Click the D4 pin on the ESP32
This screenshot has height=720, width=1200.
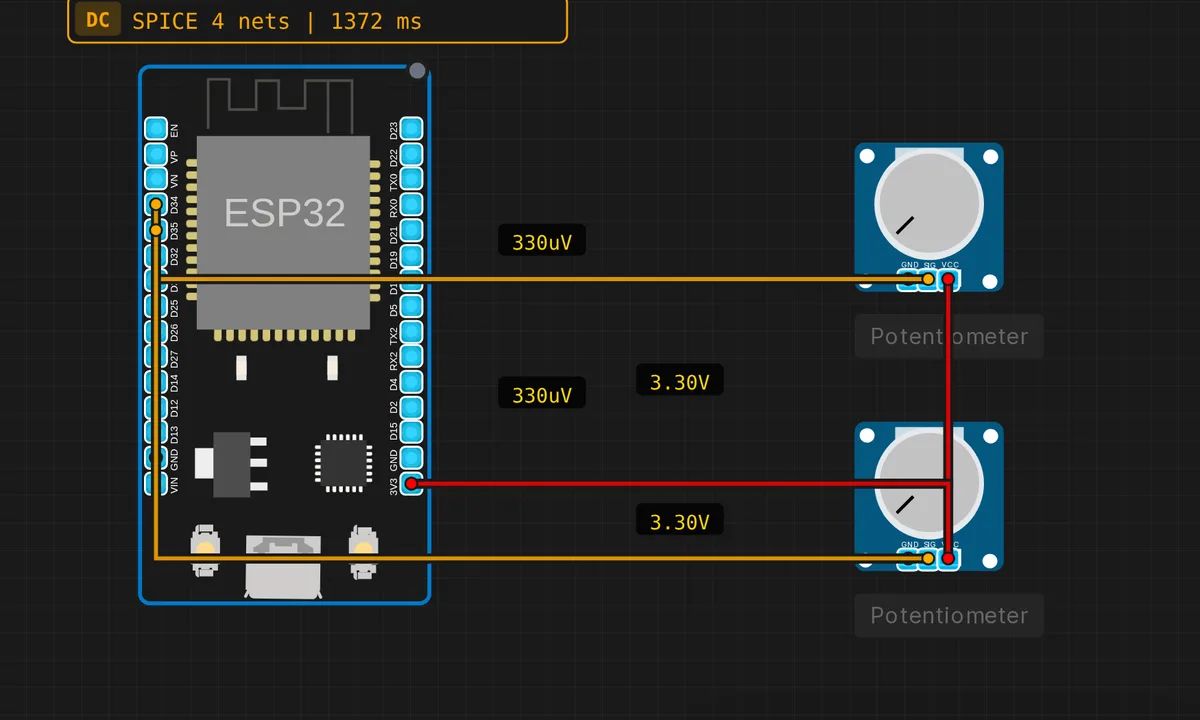click(x=411, y=383)
